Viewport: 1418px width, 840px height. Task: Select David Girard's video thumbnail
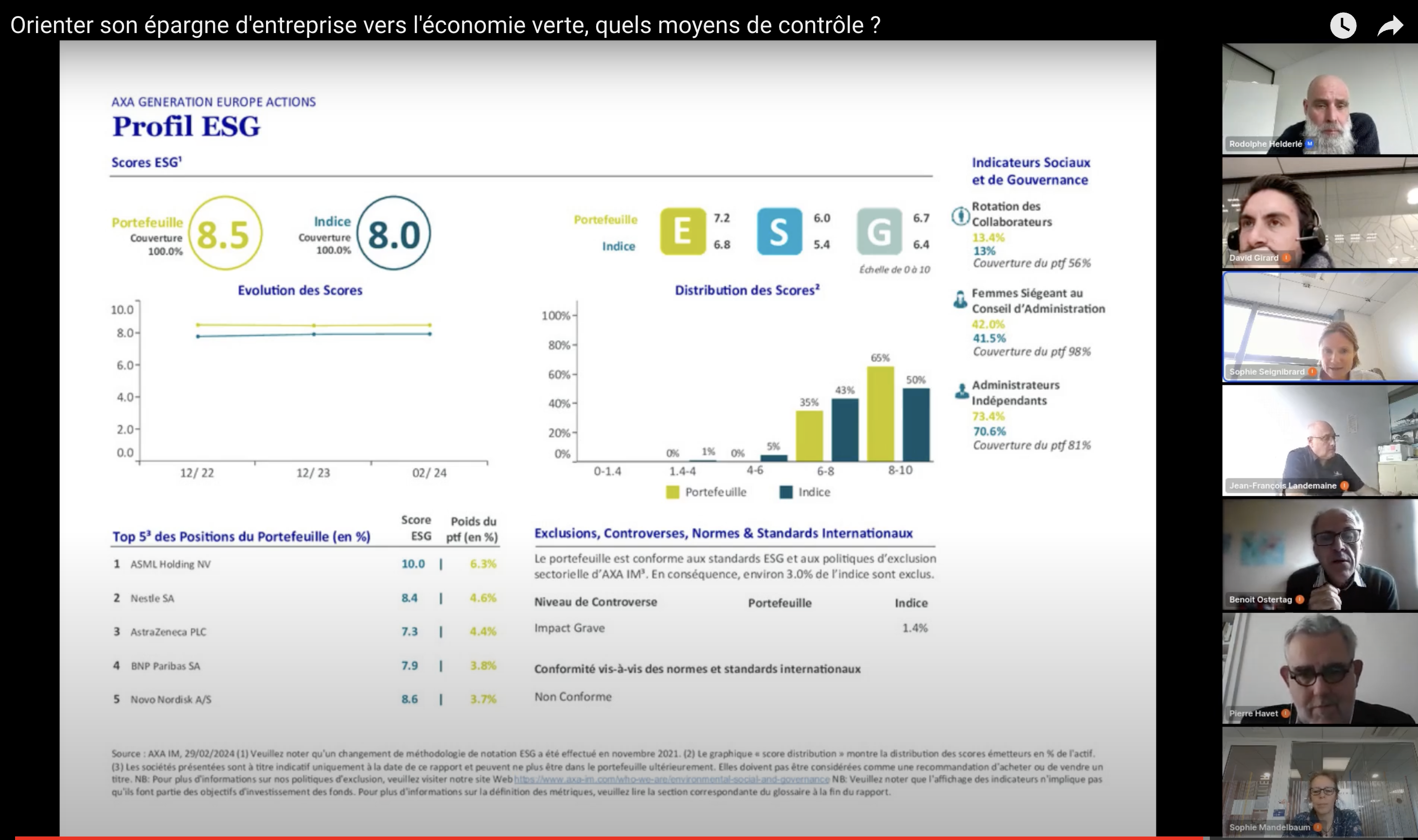[1319, 212]
